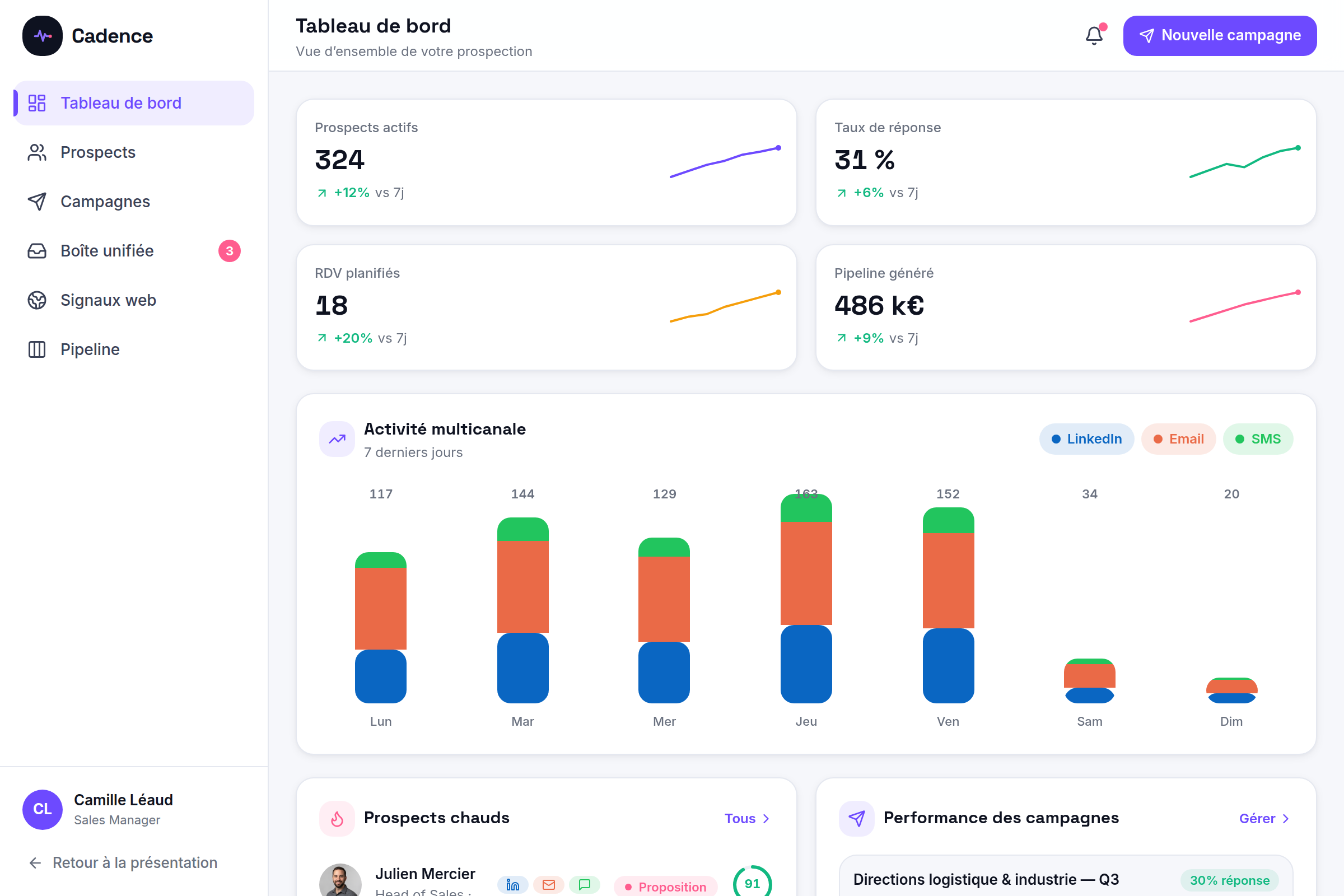The image size is (1344, 896).
Task: Toggle the Email series in chart legend
Action: (1178, 439)
